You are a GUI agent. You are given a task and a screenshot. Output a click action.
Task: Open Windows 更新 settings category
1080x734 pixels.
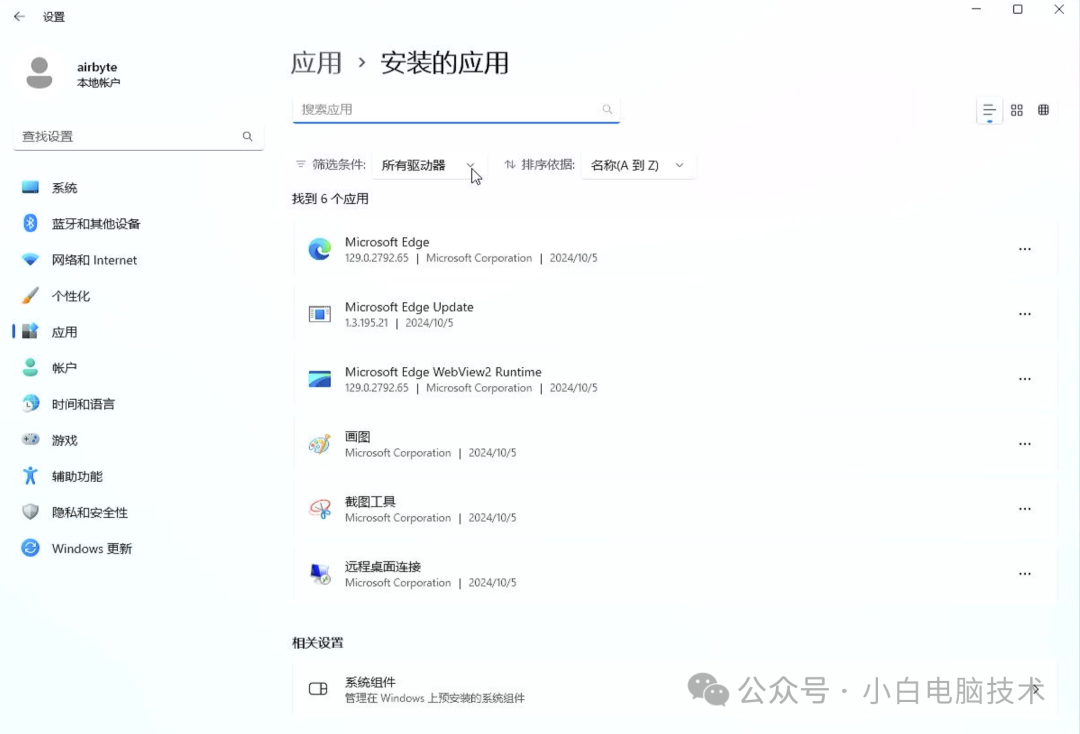click(138, 549)
